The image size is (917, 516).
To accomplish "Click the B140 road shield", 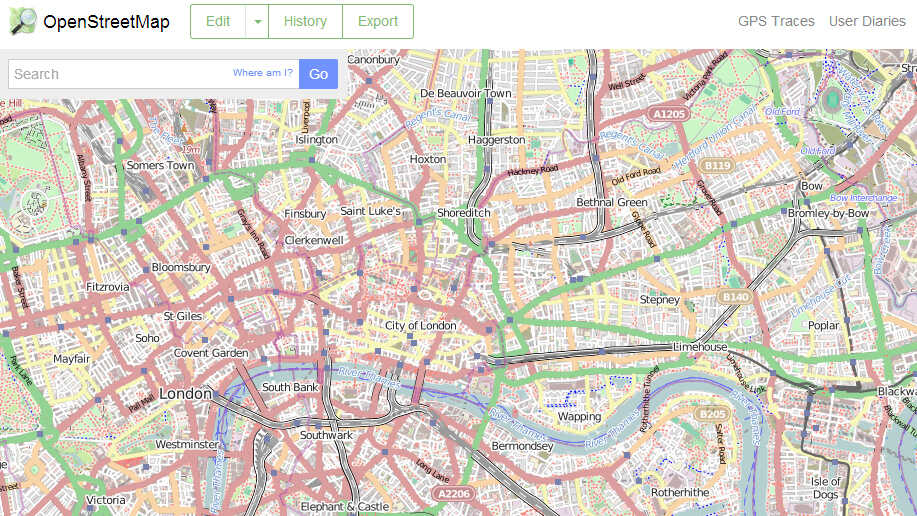I will (x=735, y=297).
